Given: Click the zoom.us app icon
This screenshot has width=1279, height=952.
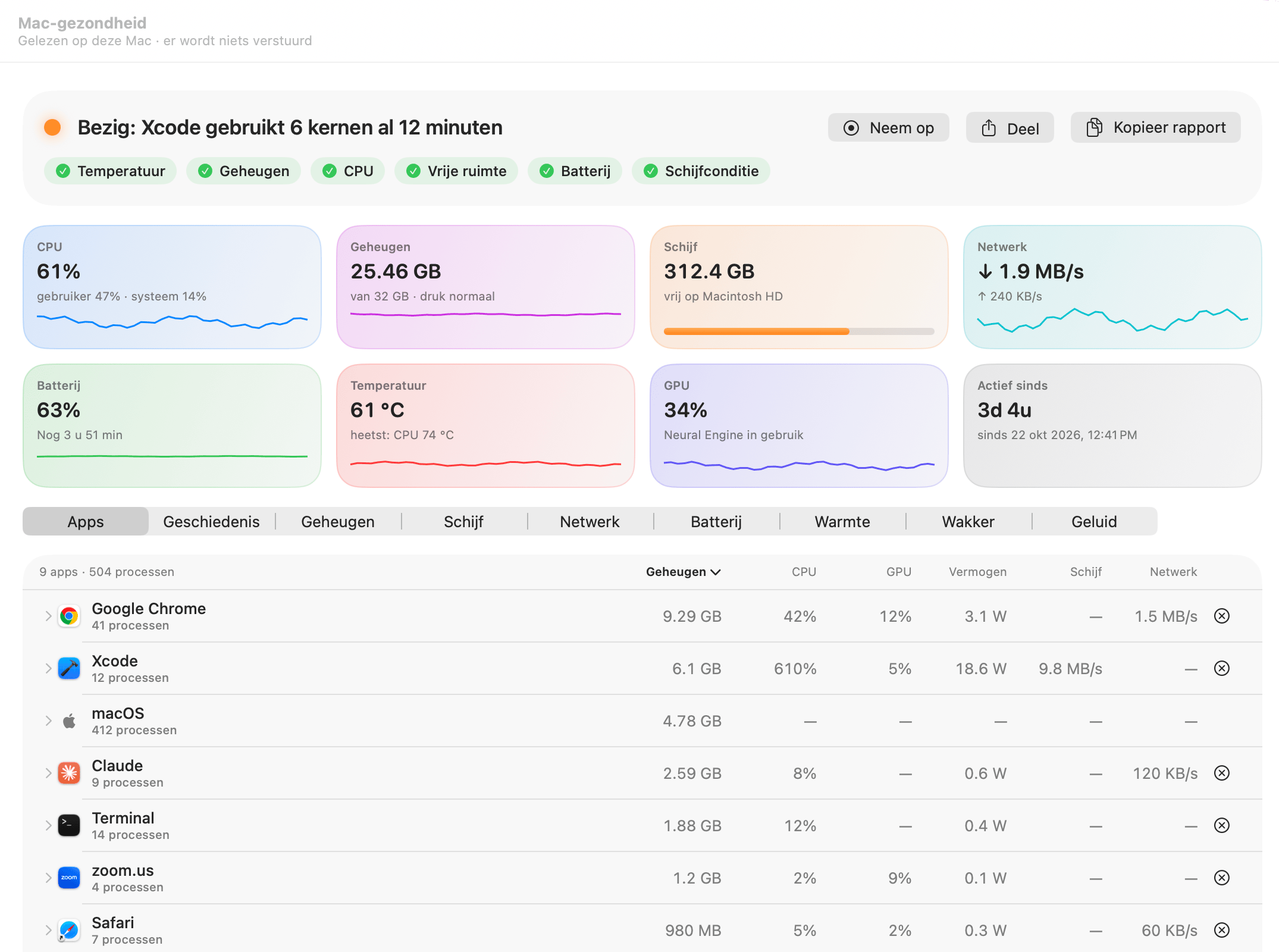Looking at the screenshot, I should pos(69,878).
